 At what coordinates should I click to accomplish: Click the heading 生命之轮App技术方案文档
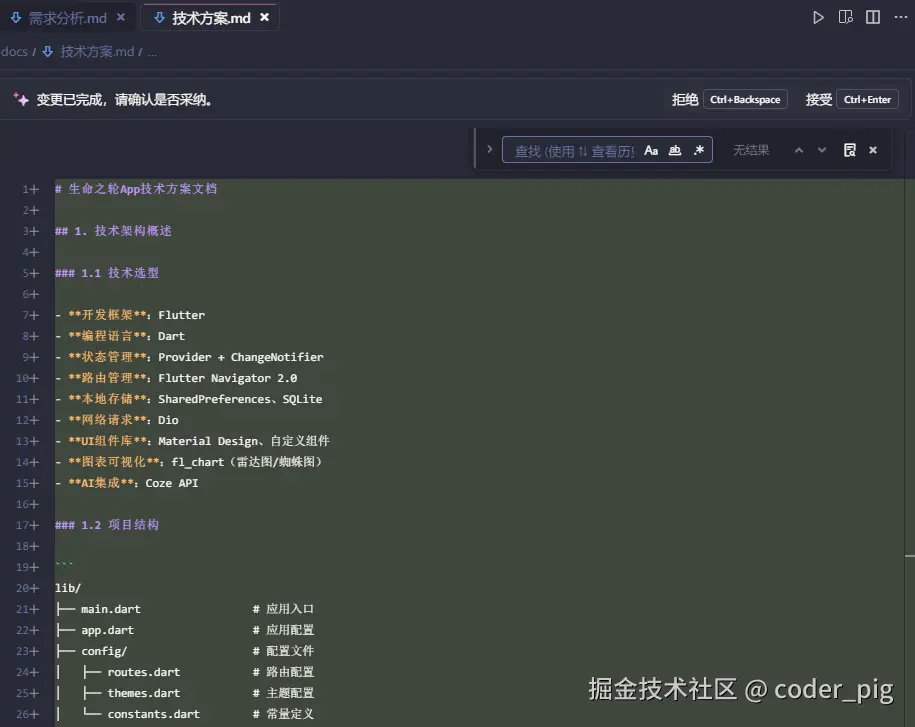click(x=136, y=188)
